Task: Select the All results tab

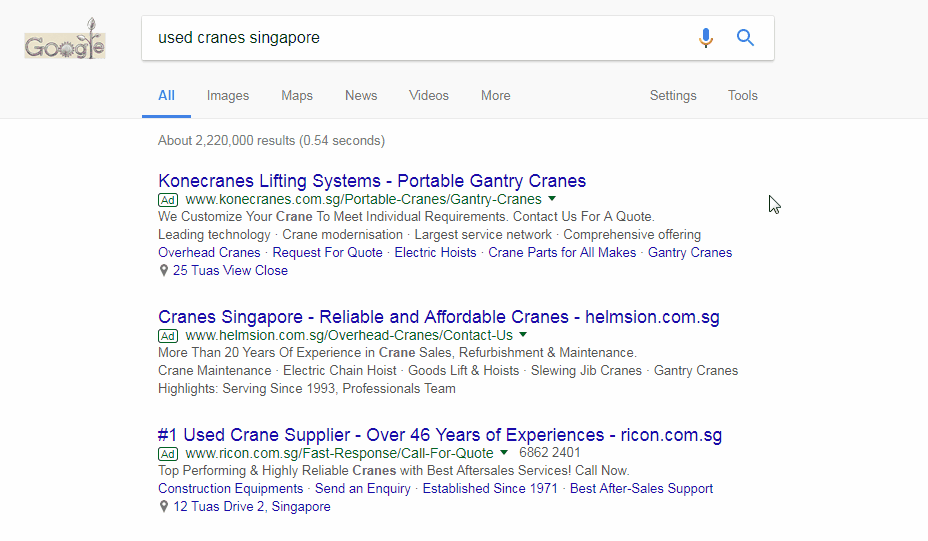Action: point(166,96)
